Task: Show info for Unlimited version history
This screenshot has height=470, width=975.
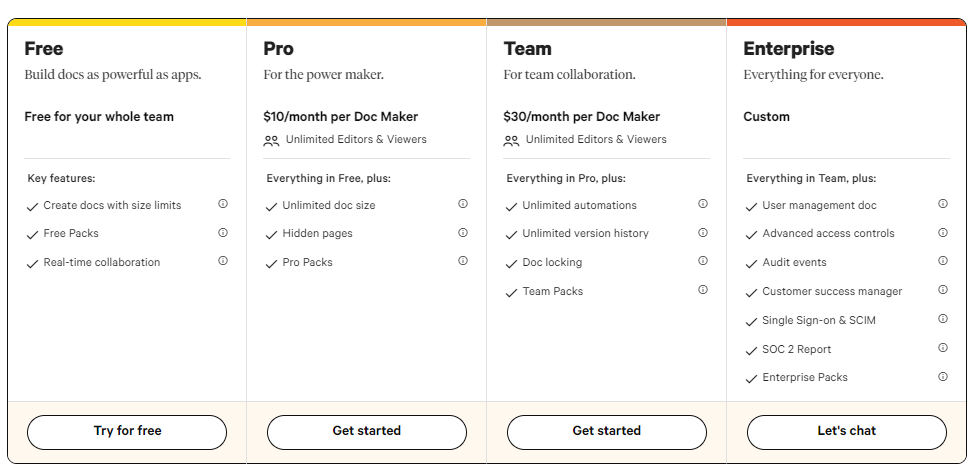Action: coord(703,233)
